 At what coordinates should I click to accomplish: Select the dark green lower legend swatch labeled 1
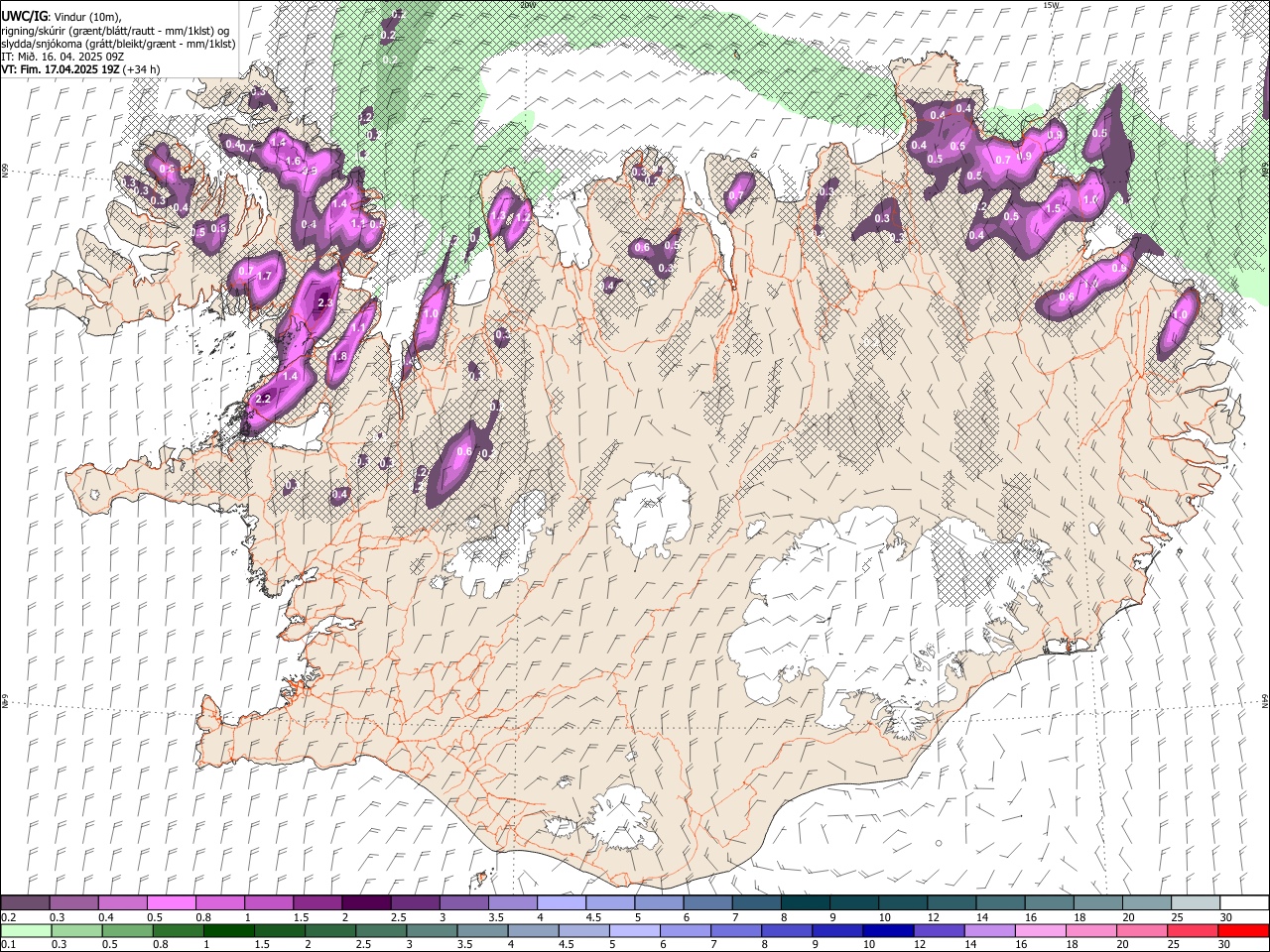tap(229, 930)
